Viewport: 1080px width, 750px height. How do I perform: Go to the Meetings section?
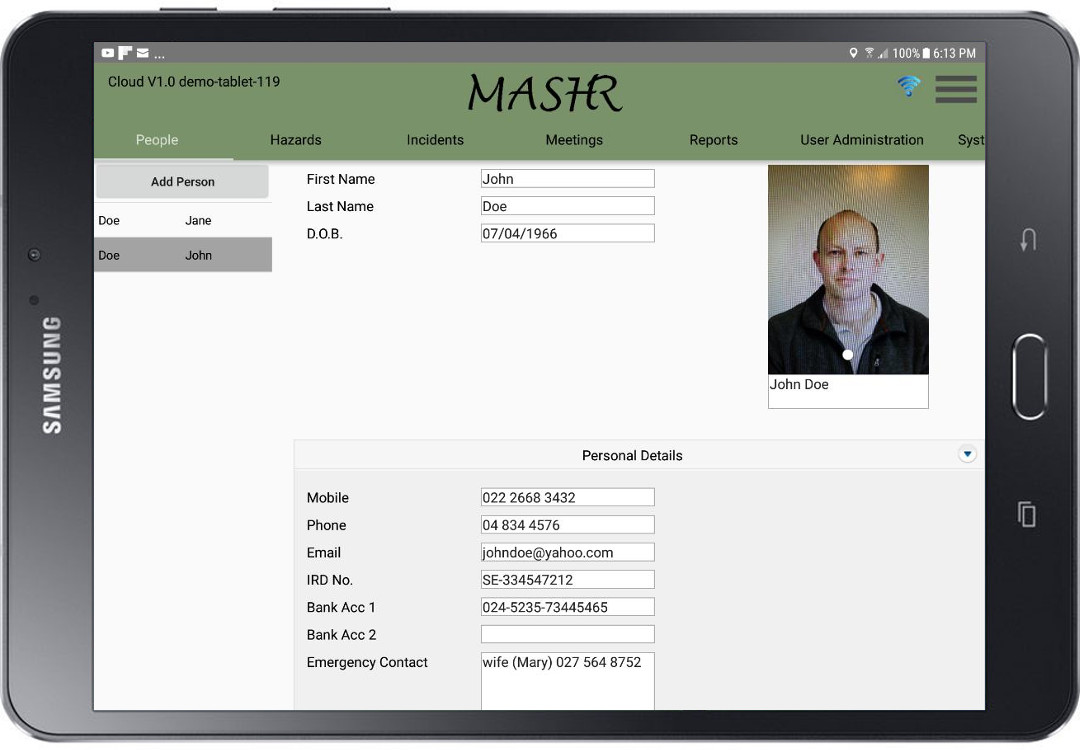point(574,140)
